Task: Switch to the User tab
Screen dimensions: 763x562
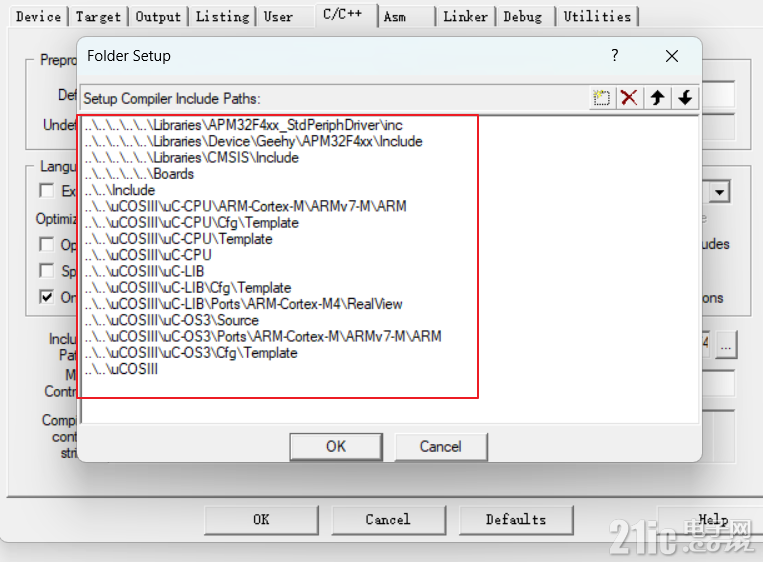Action: tap(278, 17)
